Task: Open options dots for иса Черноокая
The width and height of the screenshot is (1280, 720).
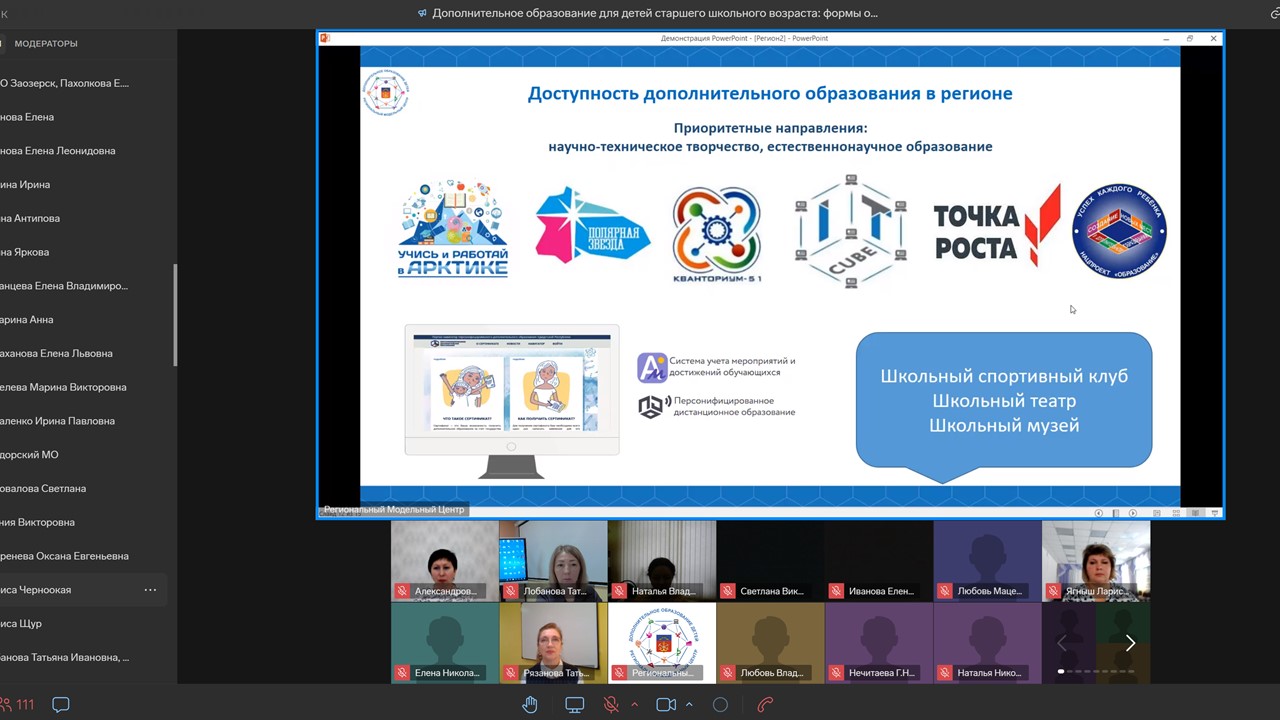Action: [x=150, y=590]
